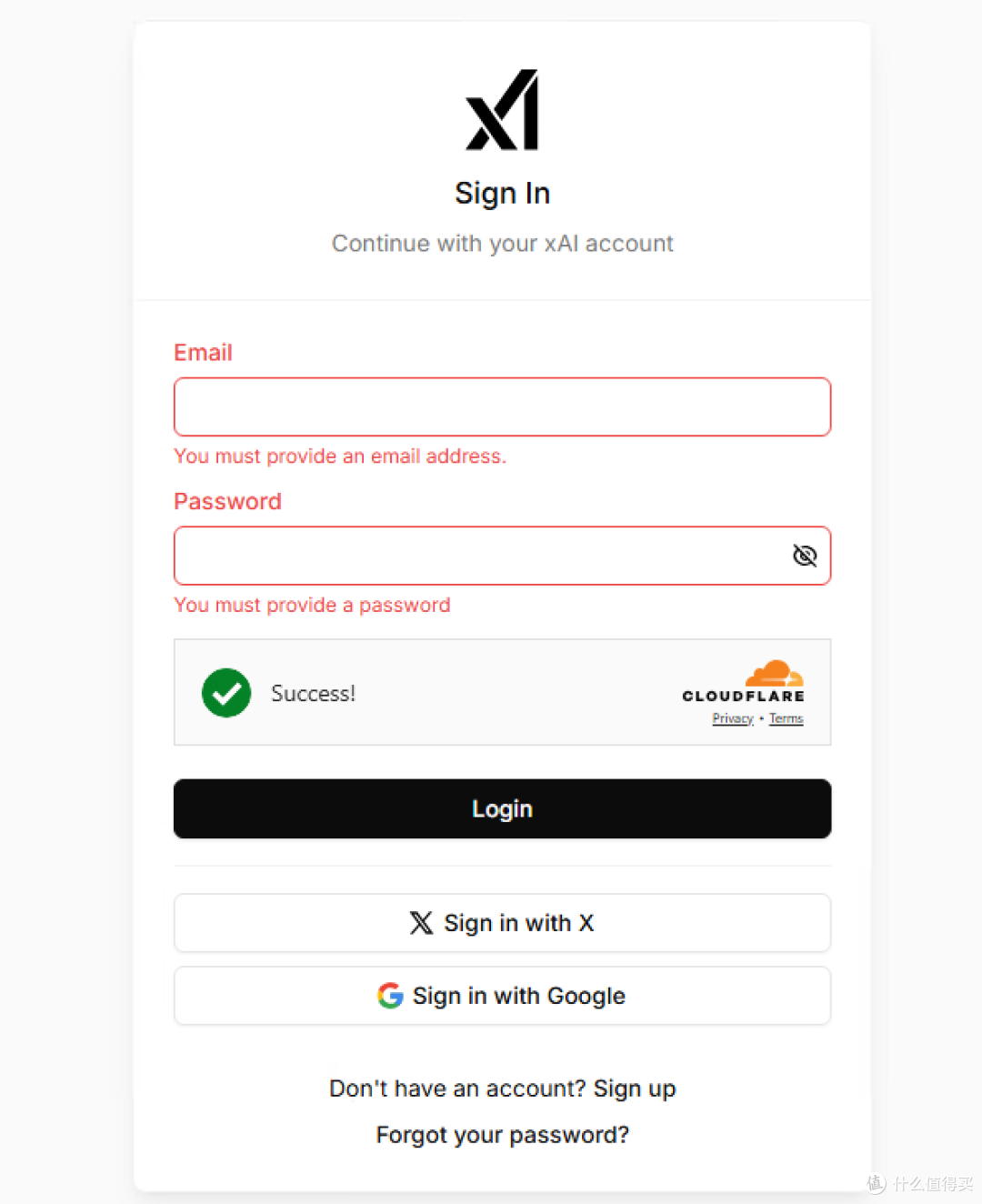Click the email address error message
Screen dimensions: 982x1204
[x=340, y=456]
